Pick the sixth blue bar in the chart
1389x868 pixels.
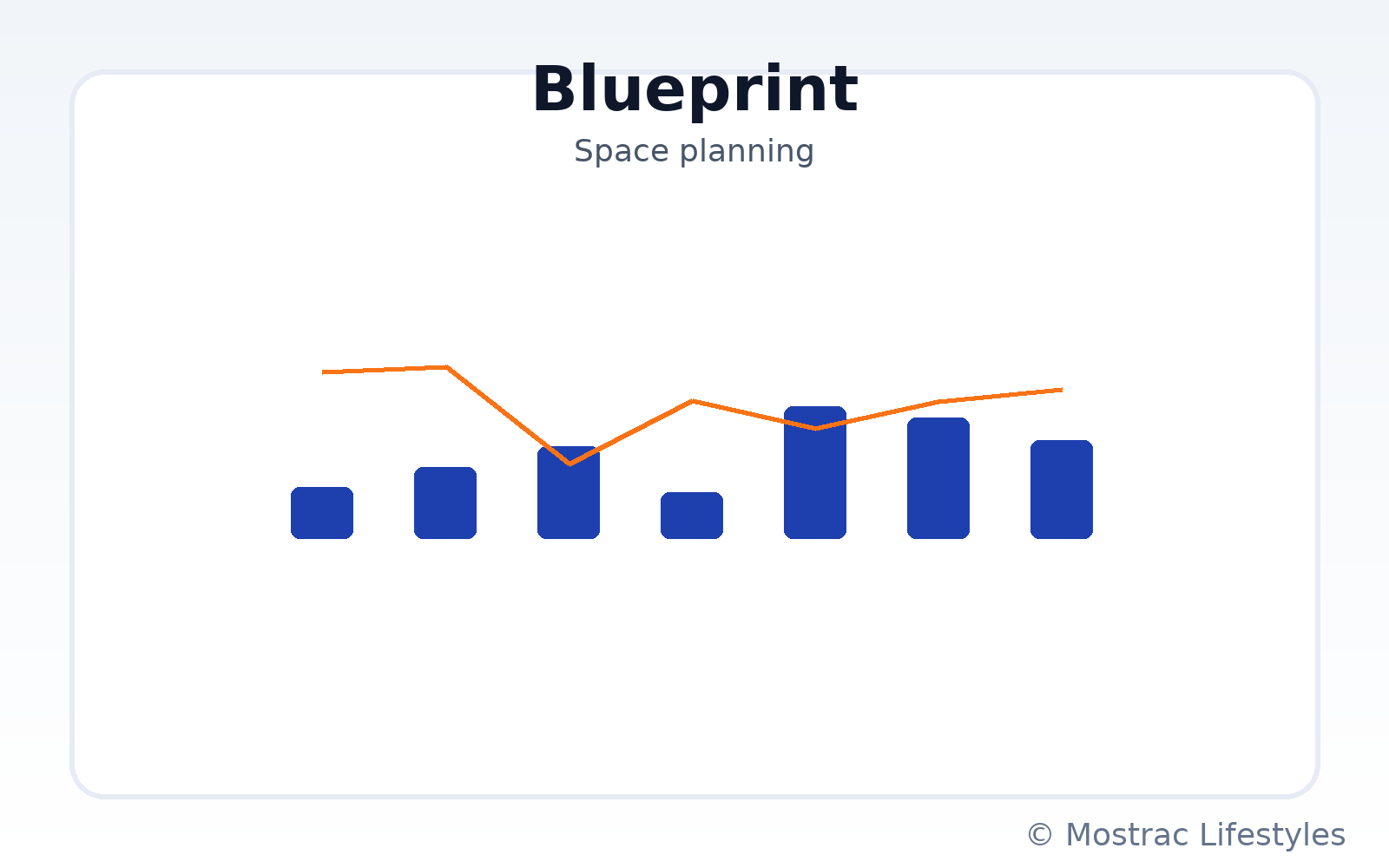click(x=938, y=478)
